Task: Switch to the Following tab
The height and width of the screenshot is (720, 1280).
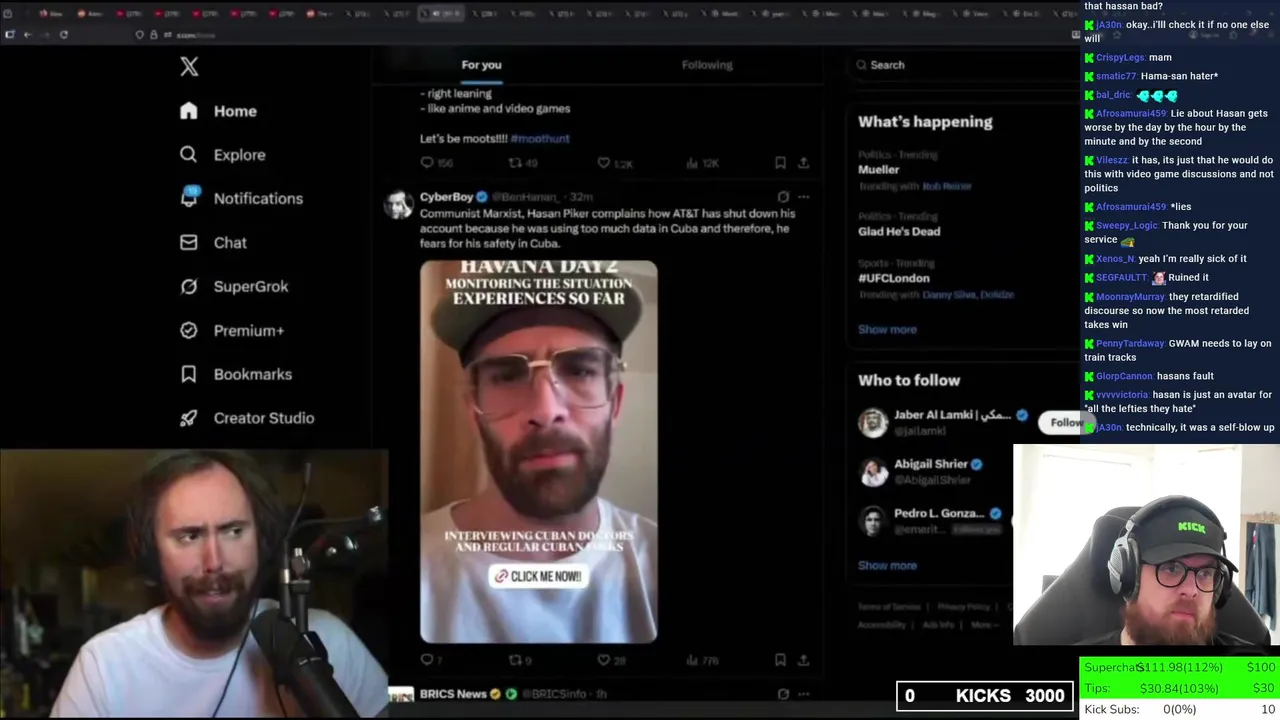Action: (x=707, y=65)
